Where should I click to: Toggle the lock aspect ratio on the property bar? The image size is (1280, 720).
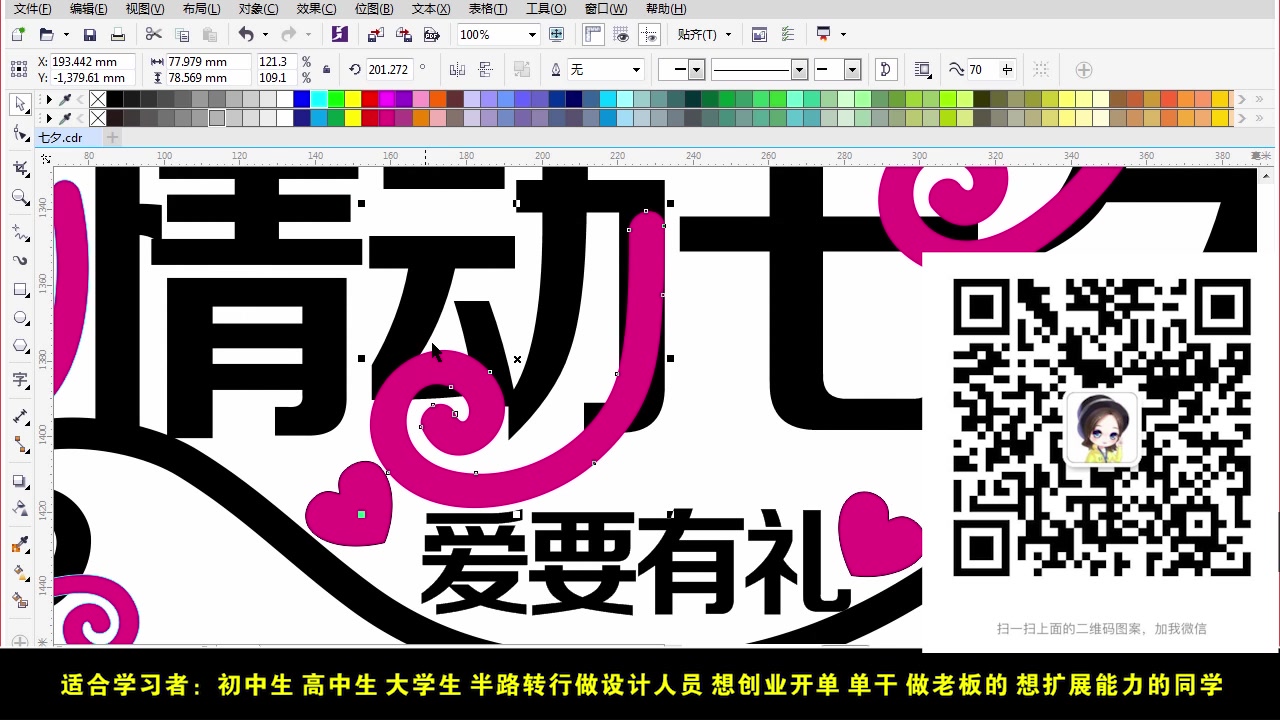pyautogui.click(x=326, y=69)
